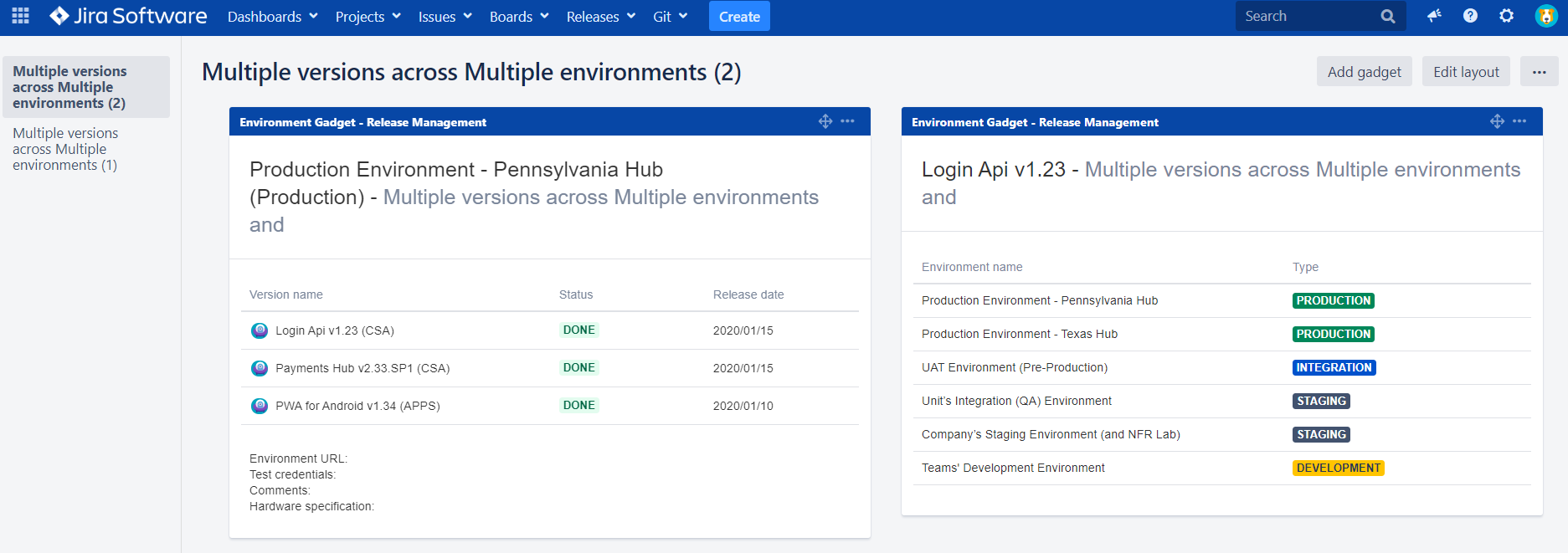Click move handle on left Environment Gadget

click(x=825, y=121)
